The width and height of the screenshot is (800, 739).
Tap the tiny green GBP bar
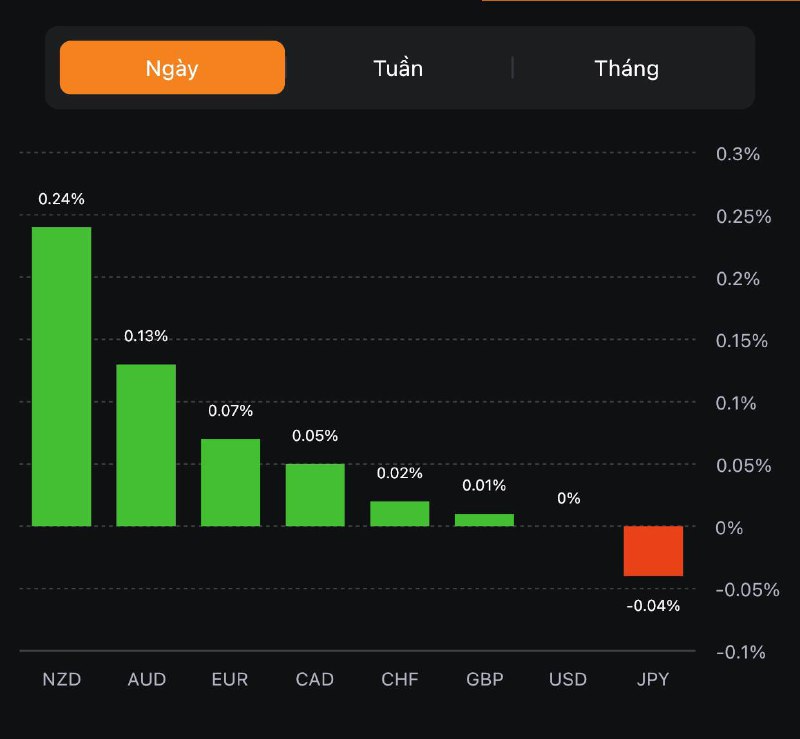click(484, 520)
